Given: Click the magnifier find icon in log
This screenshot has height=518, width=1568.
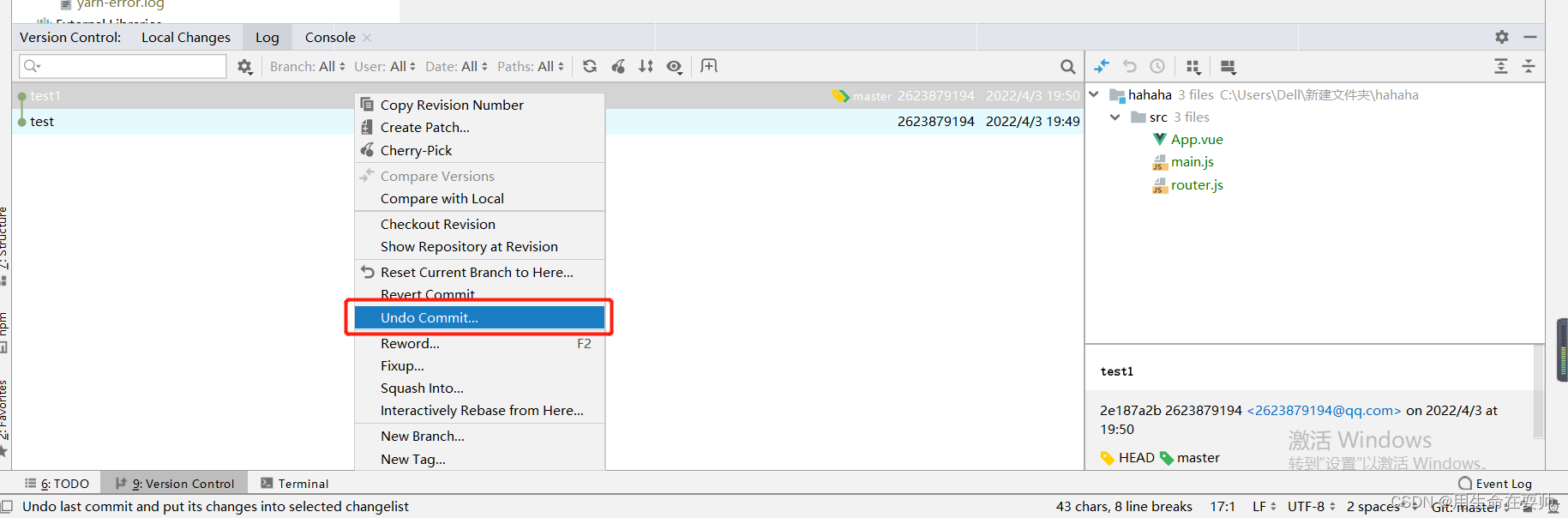Looking at the screenshot, I should point(1067,67).
